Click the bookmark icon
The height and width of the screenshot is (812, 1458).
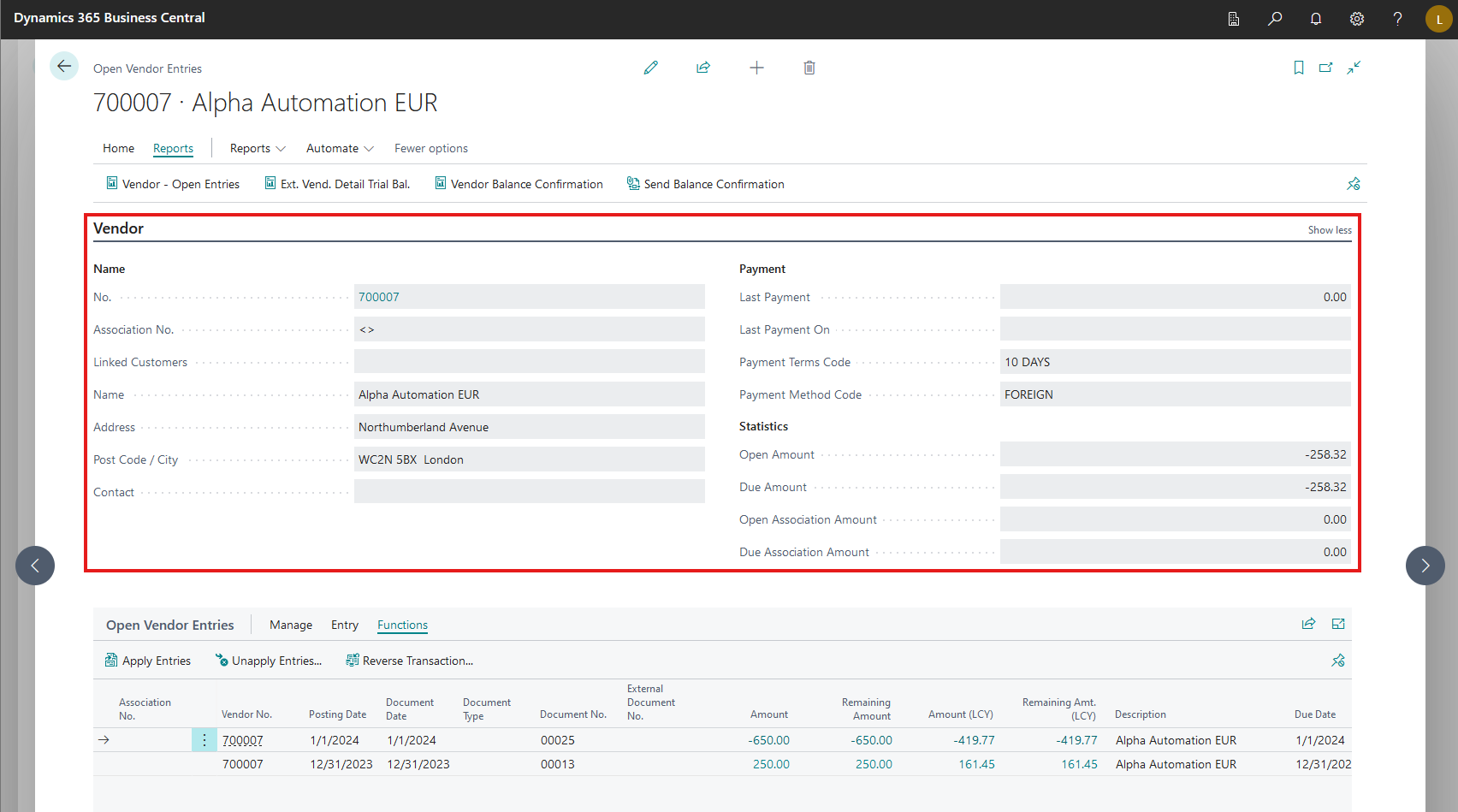[1299, 68]
